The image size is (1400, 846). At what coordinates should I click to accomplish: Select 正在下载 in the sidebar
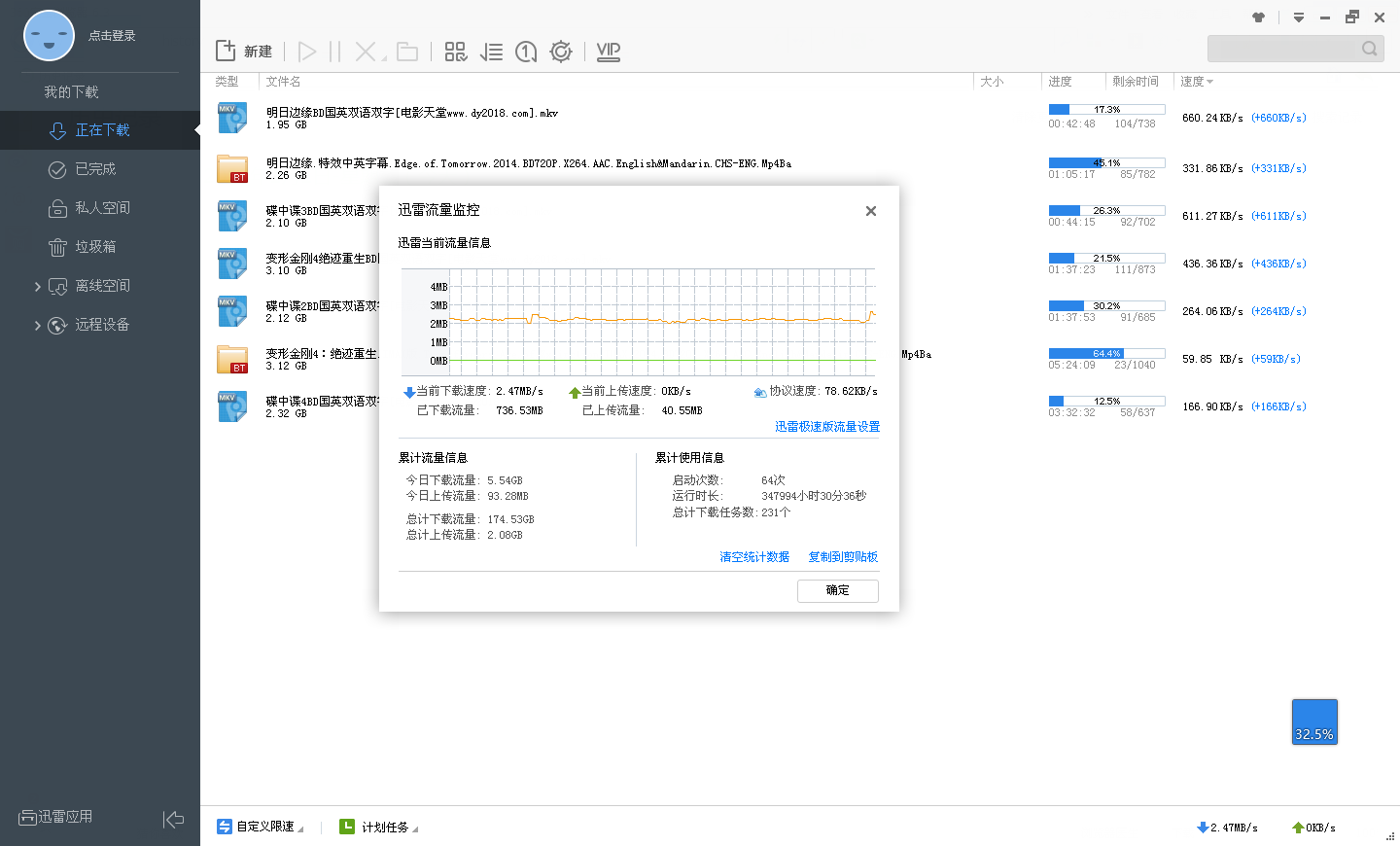[x=100, y=130]
